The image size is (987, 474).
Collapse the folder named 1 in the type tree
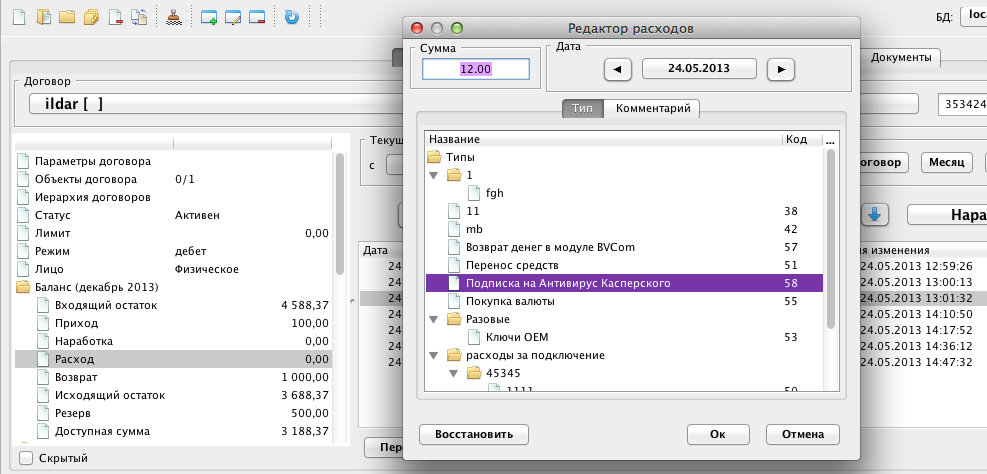point(433,175)
